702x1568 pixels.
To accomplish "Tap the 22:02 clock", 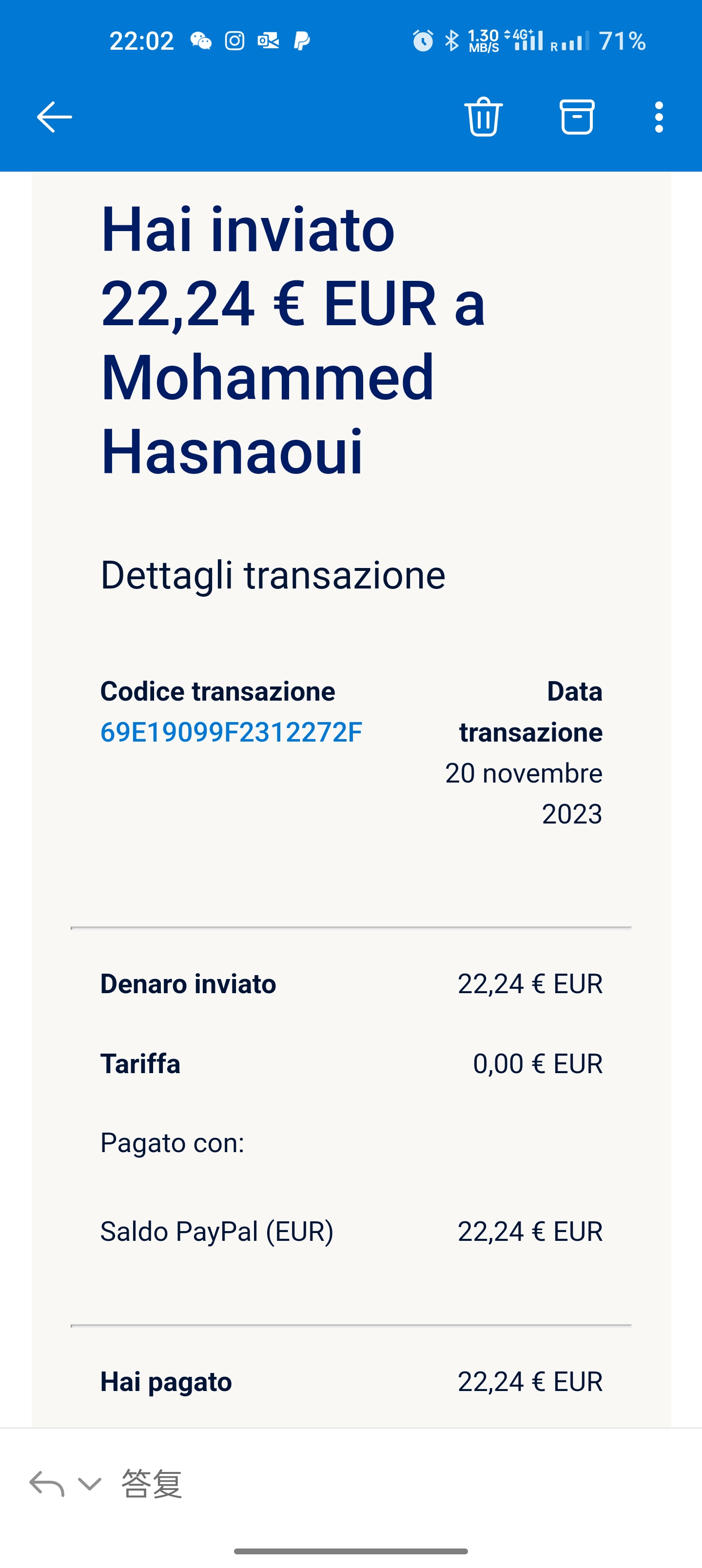I will (141, 41).
